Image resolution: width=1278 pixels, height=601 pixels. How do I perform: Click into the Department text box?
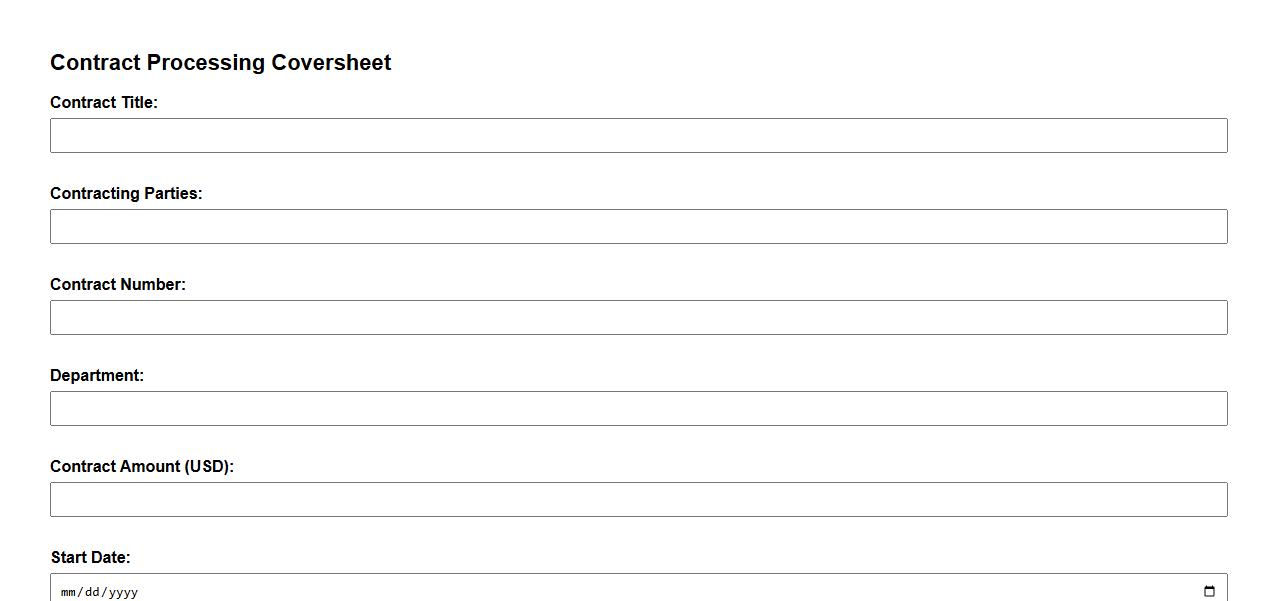(638, 409)
